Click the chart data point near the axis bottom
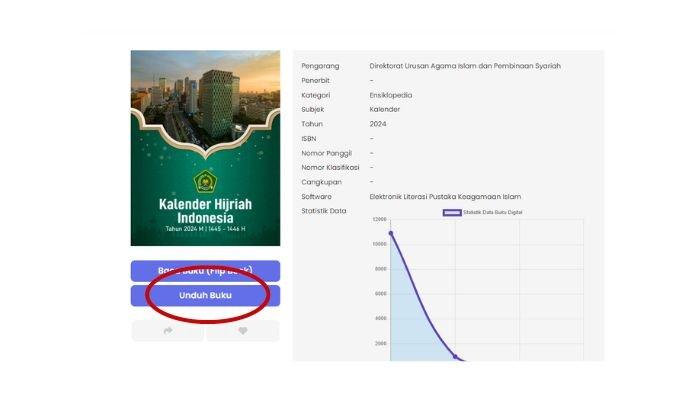Viewport: 700px width, 393px height. tap(455, 357)
